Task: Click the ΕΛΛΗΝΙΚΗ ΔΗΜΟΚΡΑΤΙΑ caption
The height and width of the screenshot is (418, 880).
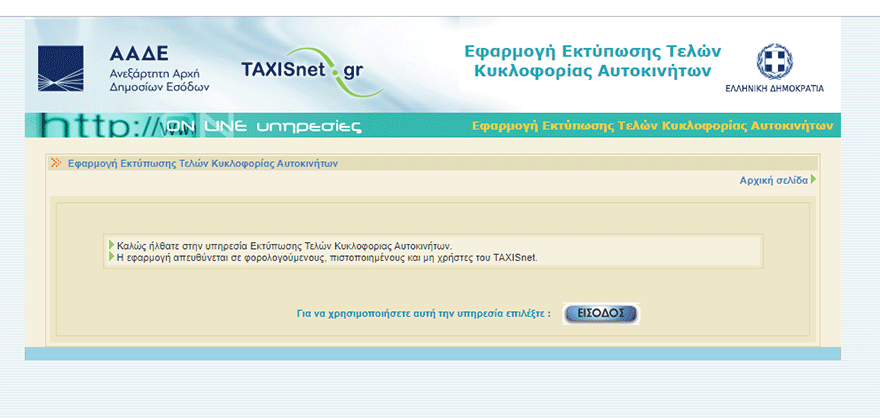Action: pyautogui.click(x=775, y=88)
